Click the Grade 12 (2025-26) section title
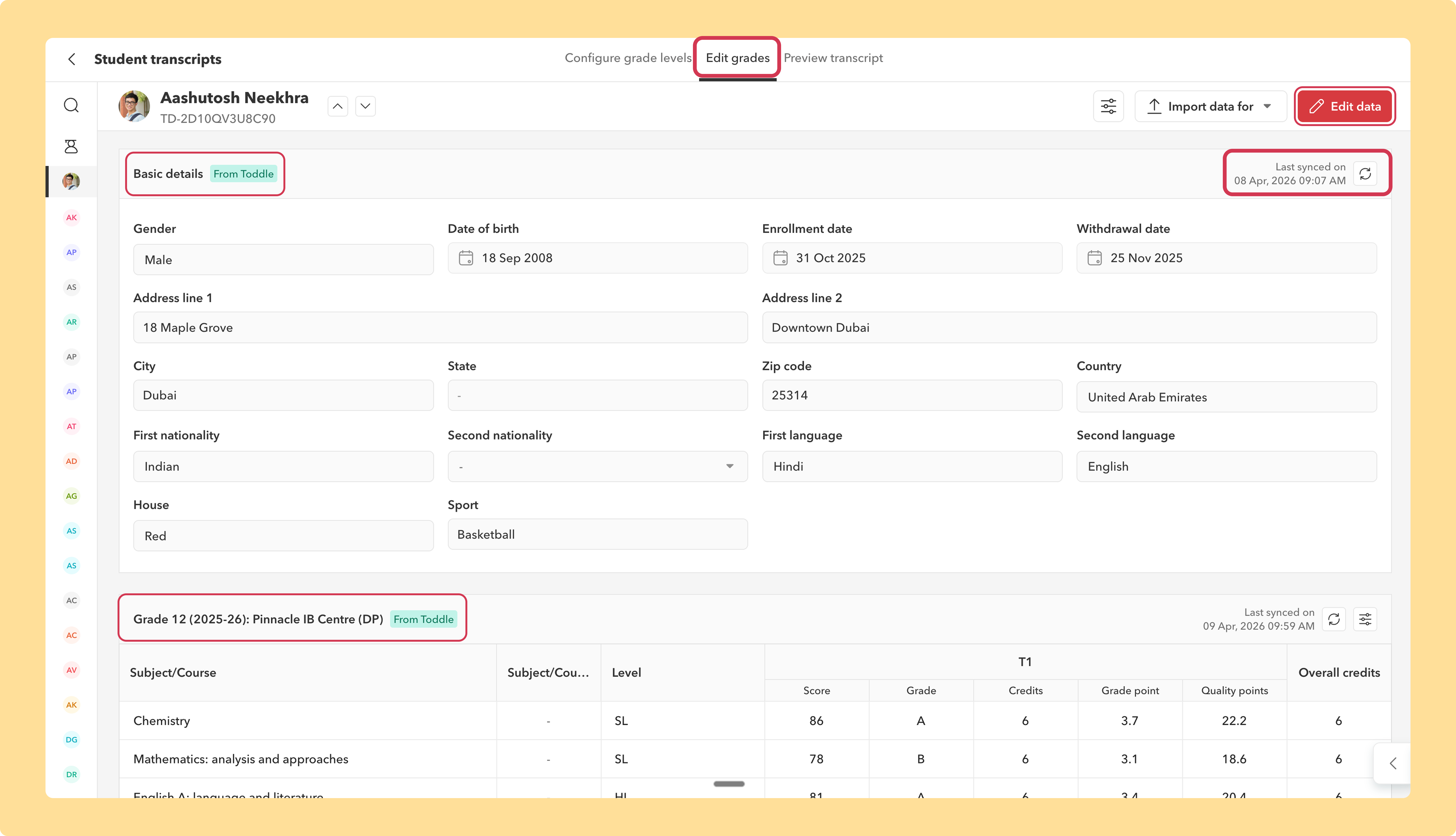 click(258, 619)
